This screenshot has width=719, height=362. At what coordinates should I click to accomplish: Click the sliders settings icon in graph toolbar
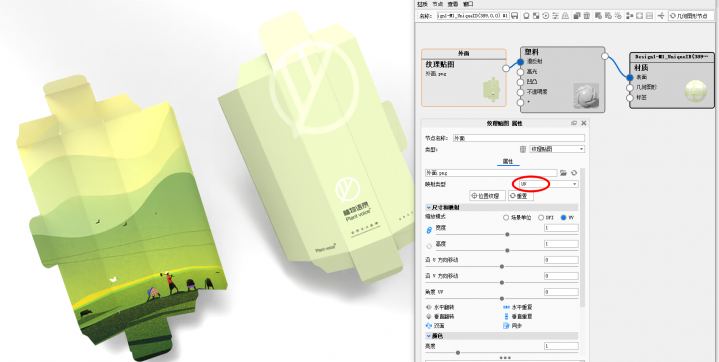point(555,16)
